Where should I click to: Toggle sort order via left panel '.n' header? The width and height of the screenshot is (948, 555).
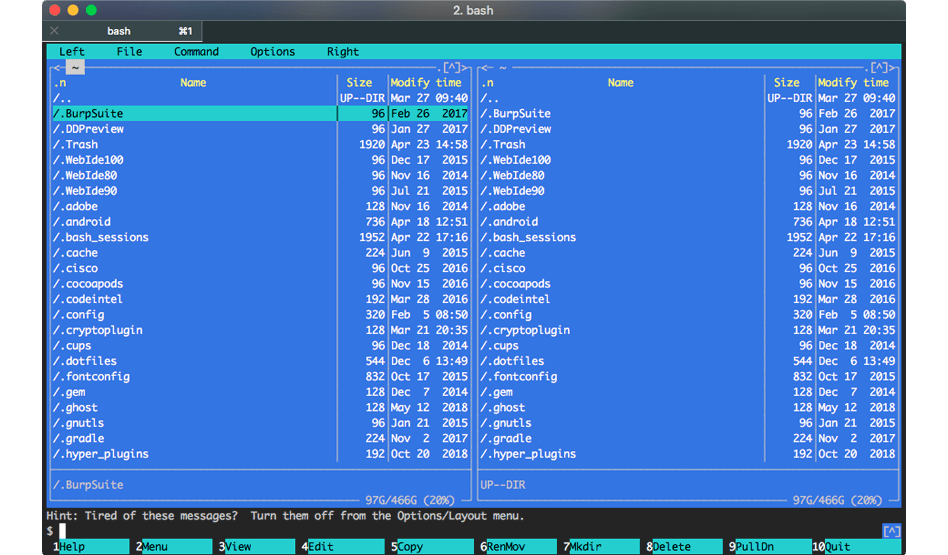[59, 83]
